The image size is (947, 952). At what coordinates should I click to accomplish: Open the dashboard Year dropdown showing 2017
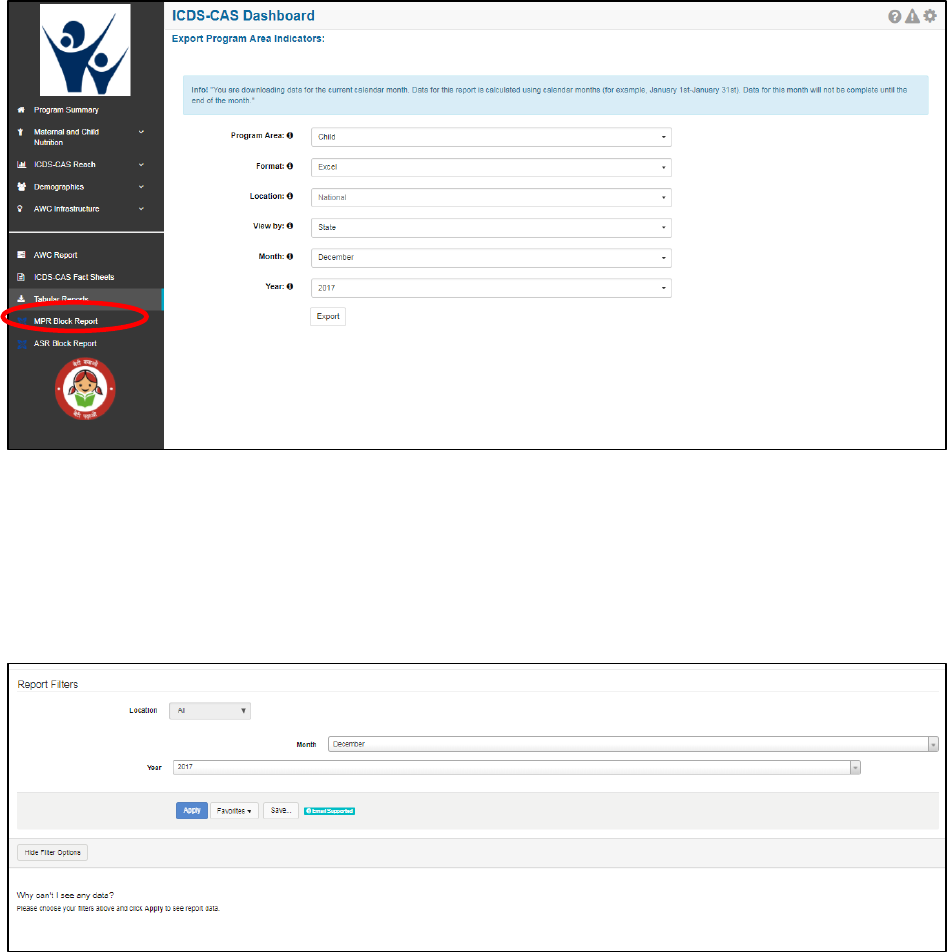pyautogui.click(x=491, y=288)
